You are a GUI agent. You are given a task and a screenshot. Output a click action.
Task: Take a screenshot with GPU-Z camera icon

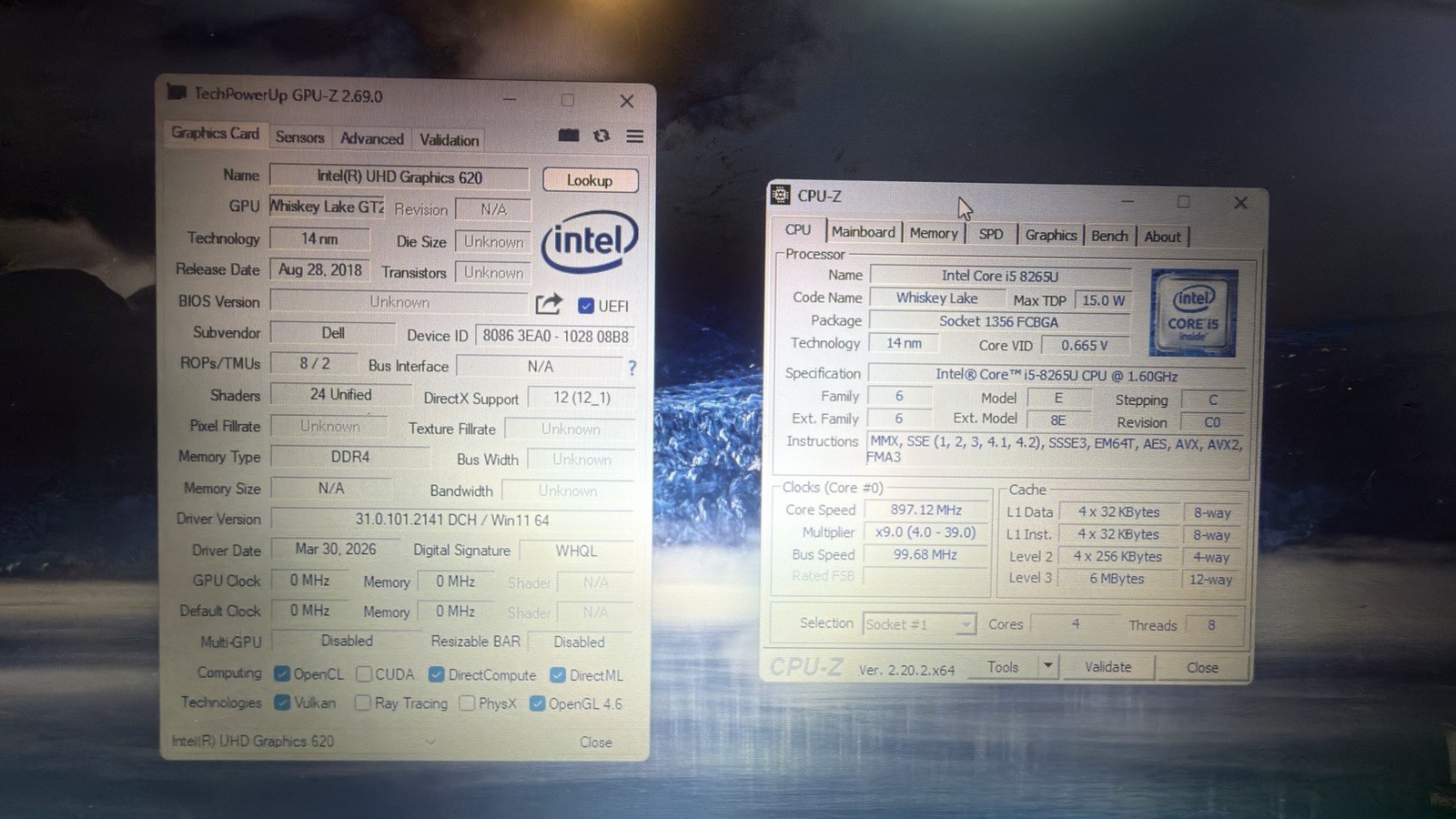point(569,136)
